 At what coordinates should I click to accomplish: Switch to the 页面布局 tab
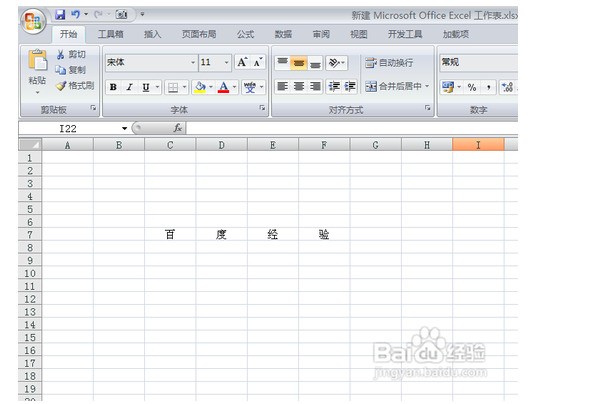[199, 34]
